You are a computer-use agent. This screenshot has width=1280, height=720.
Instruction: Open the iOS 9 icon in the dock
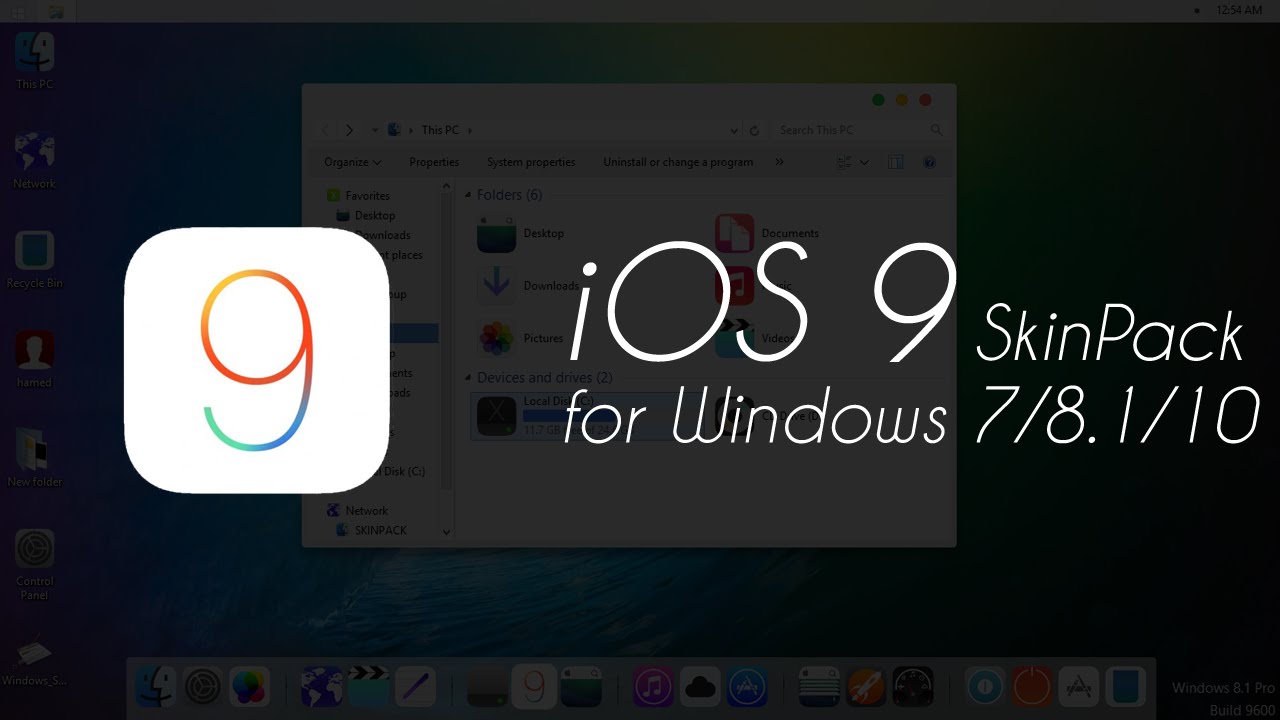coord(534,687)
